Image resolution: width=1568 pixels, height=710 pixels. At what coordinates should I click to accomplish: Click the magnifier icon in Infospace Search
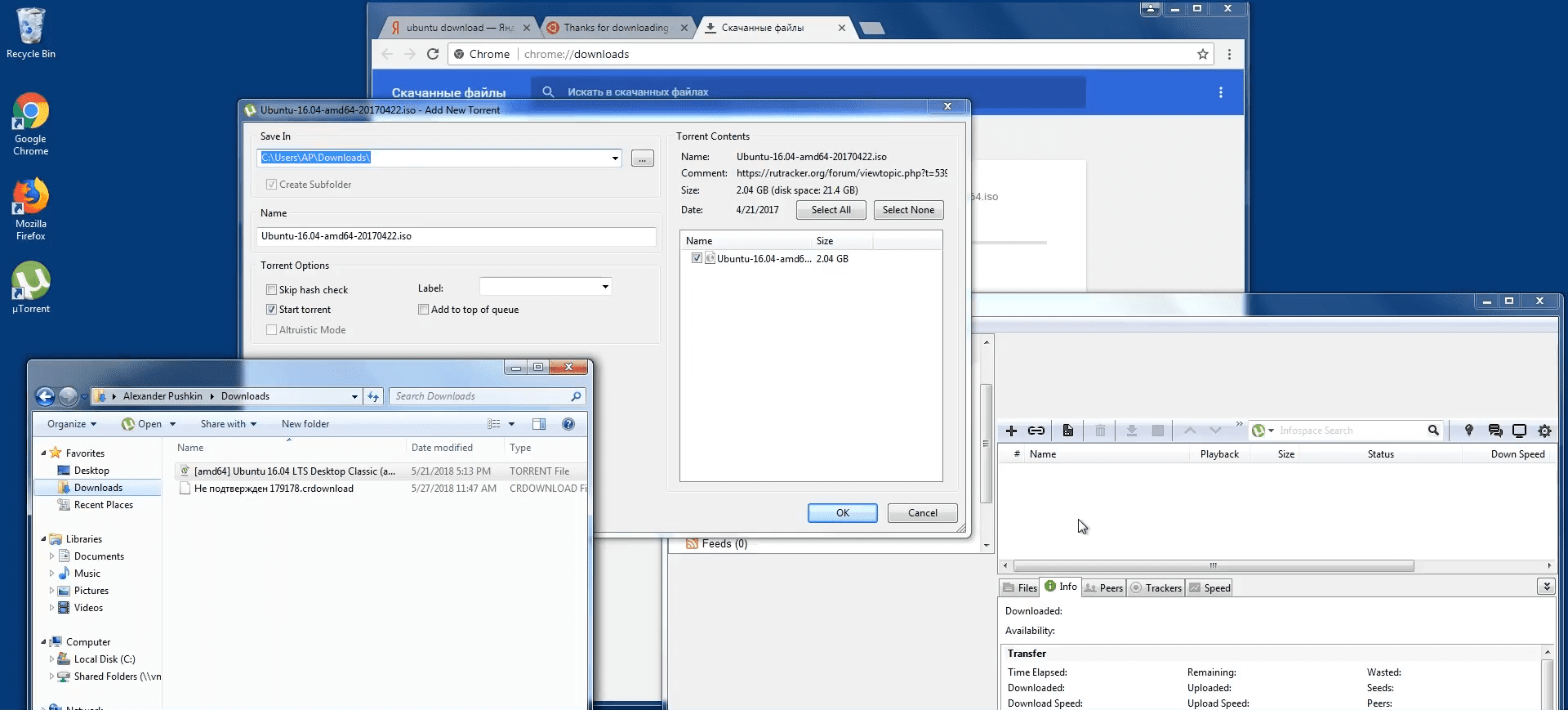pos(1433,431)
